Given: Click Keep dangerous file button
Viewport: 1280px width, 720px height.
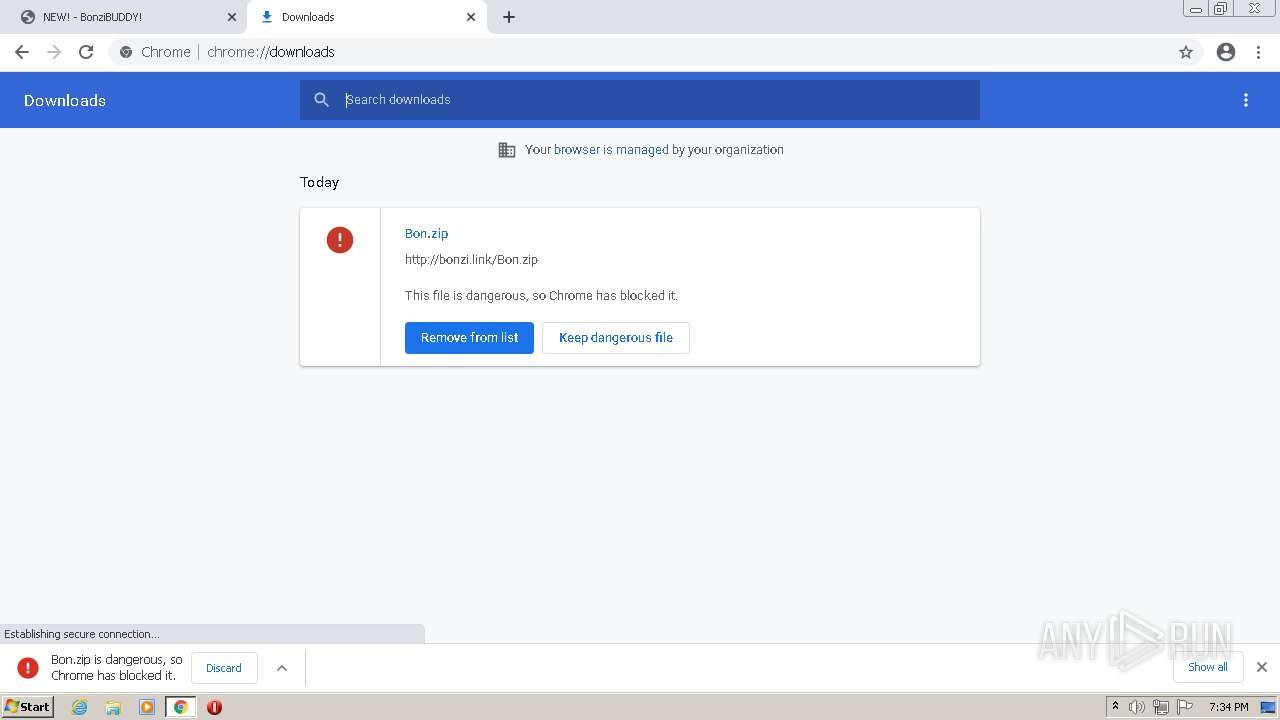Looking at the screenshot, I should click(x=616, y=338).
